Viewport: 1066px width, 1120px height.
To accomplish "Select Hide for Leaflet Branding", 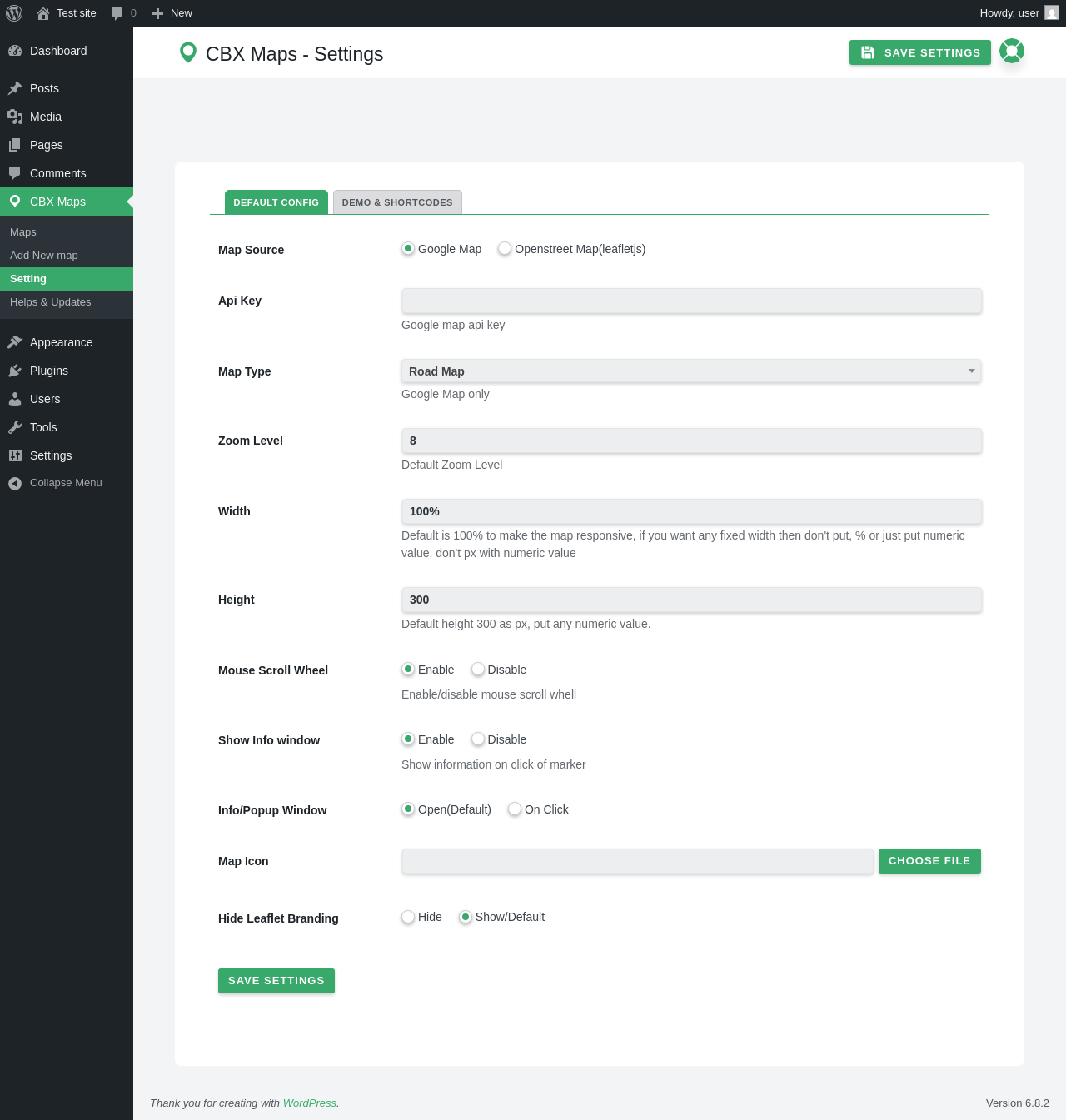I will click(x=408, y=917).
